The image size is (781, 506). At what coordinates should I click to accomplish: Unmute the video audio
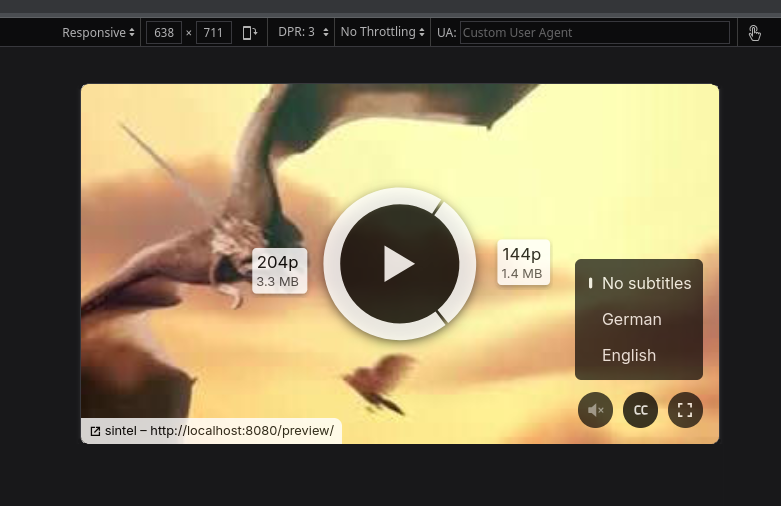[x=595, y=410]
